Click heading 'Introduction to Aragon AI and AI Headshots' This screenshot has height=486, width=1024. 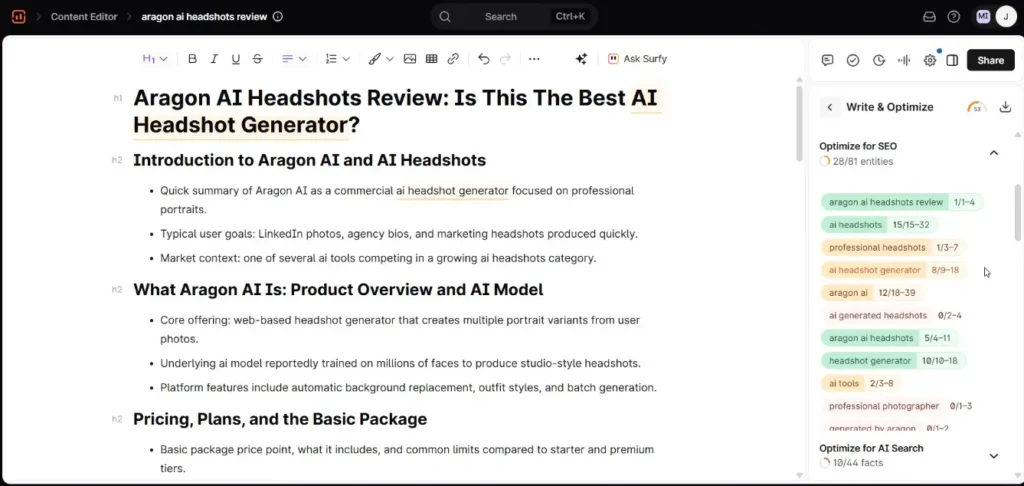pyautogui.click(x=310, y=160)
